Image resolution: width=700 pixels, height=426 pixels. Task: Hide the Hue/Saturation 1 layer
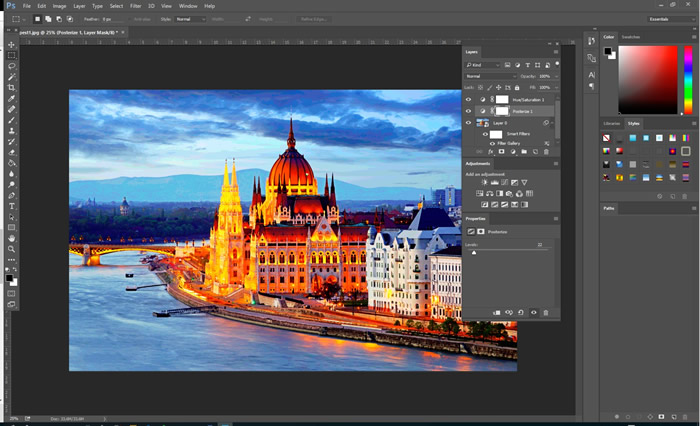click(468, 100)
